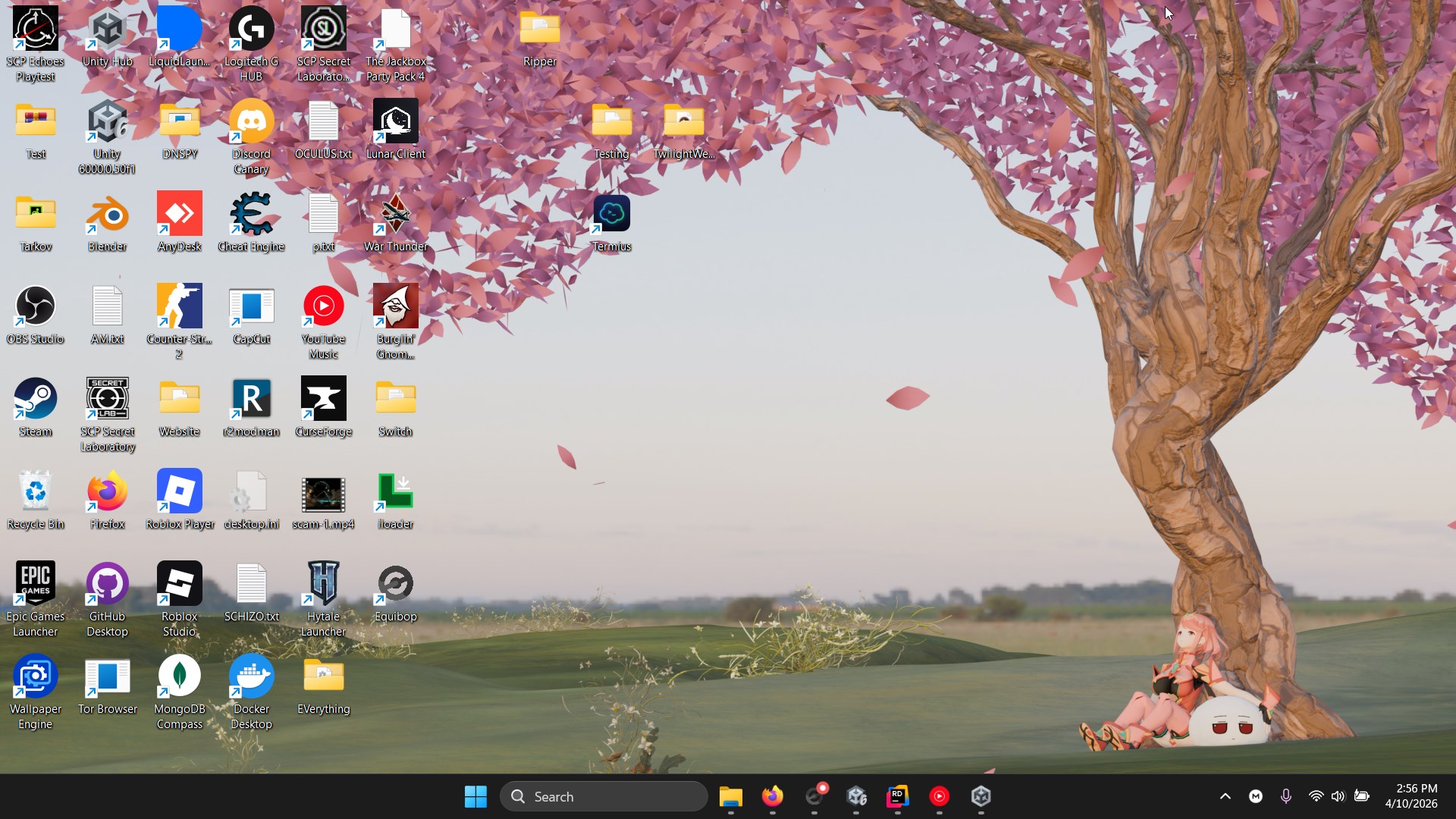Open the GitHub Desktop shortcut

coord(107,599)
